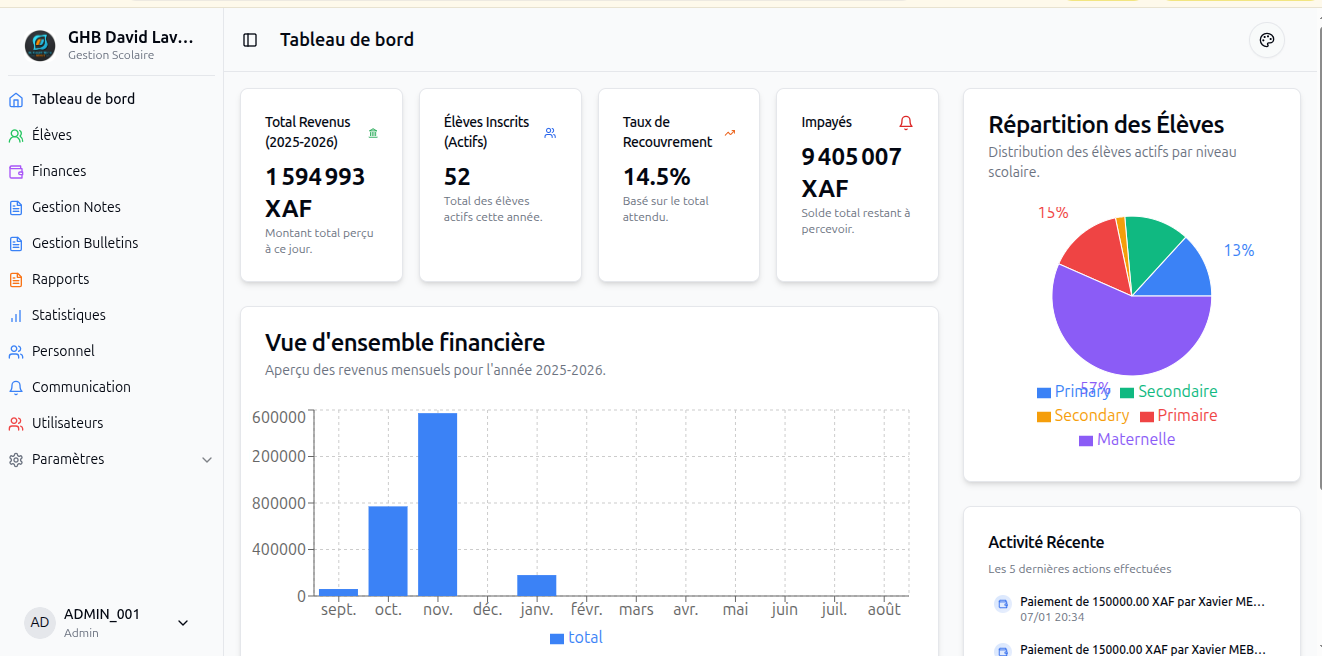The image size is (1322, 656).
Task: Click the school logo avatar in sidebar
Action: [40, 45]
